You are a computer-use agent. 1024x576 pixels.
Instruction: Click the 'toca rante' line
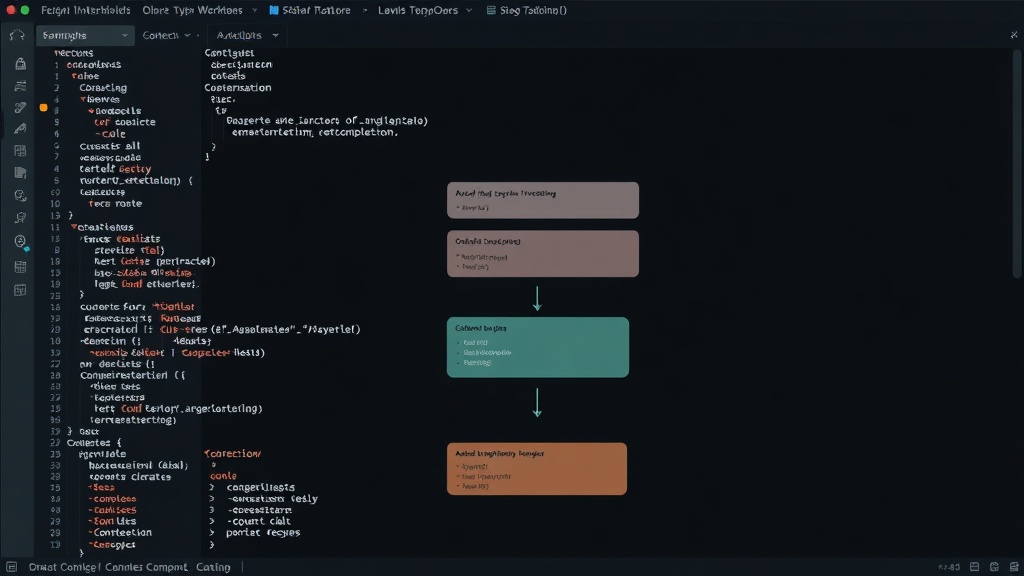[115, 203]
